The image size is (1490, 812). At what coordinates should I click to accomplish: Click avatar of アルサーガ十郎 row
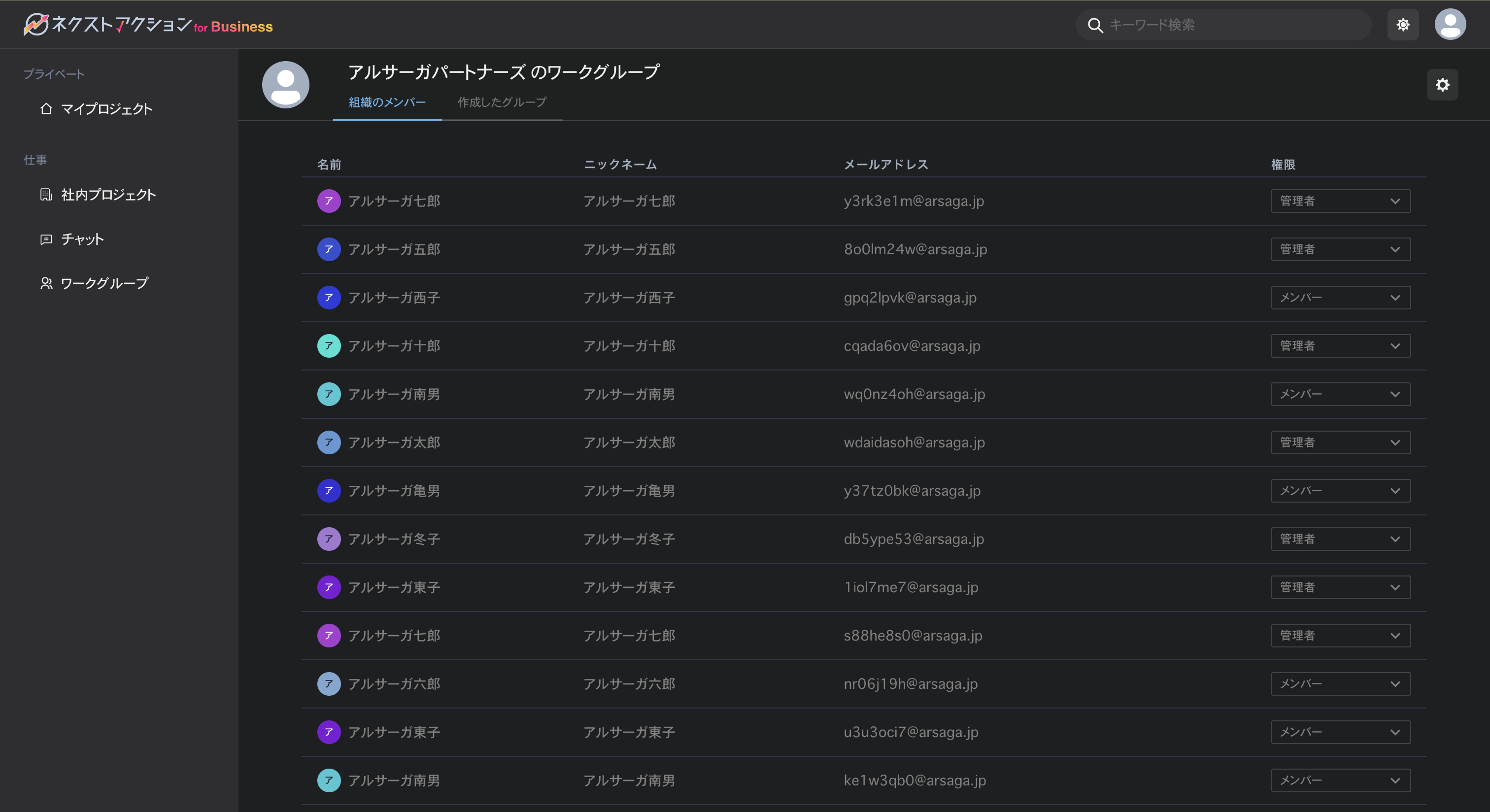[329, 346]
